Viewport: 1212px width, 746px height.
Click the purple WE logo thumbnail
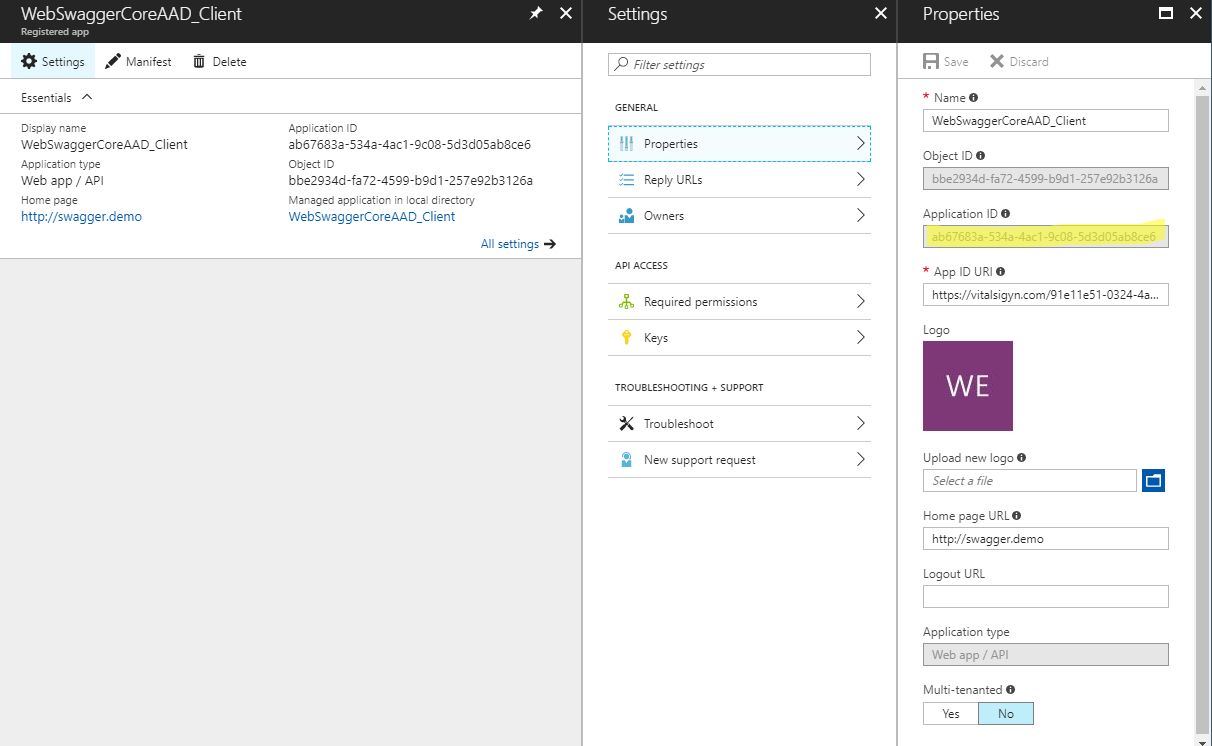[967, 386]
